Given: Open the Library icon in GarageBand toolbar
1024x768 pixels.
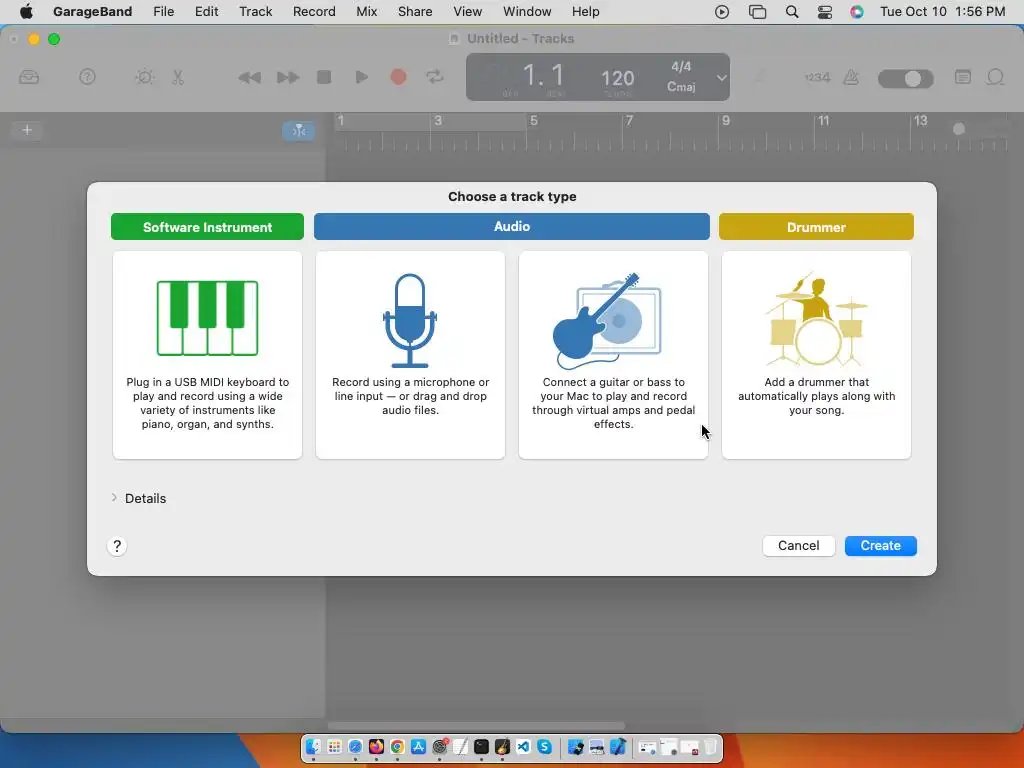Looking at the screenshot, I should 29,77.
